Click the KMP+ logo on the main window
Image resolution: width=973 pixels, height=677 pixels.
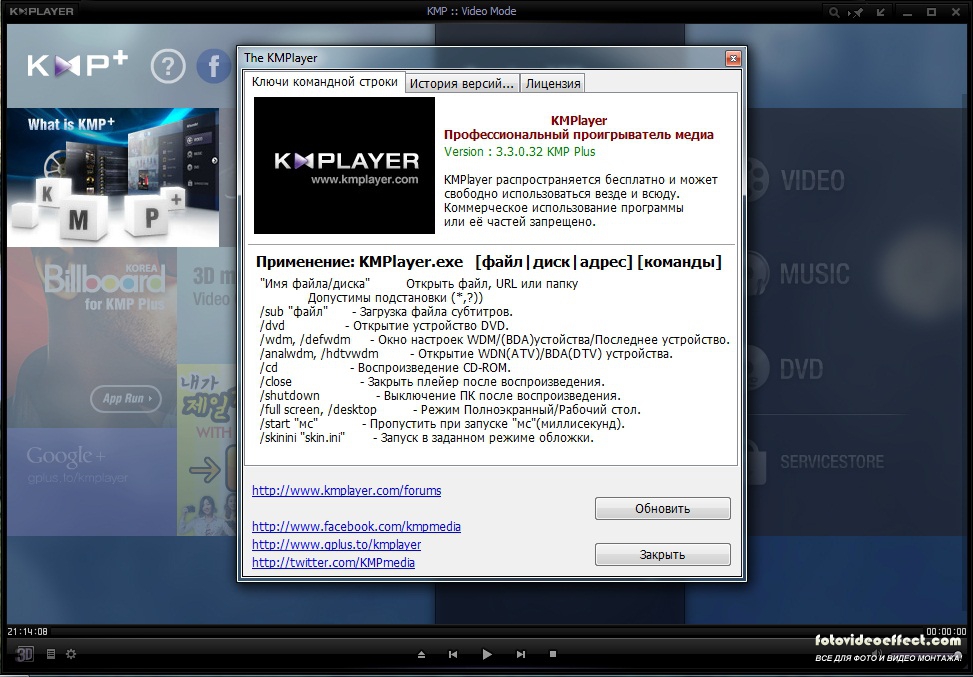78,64
